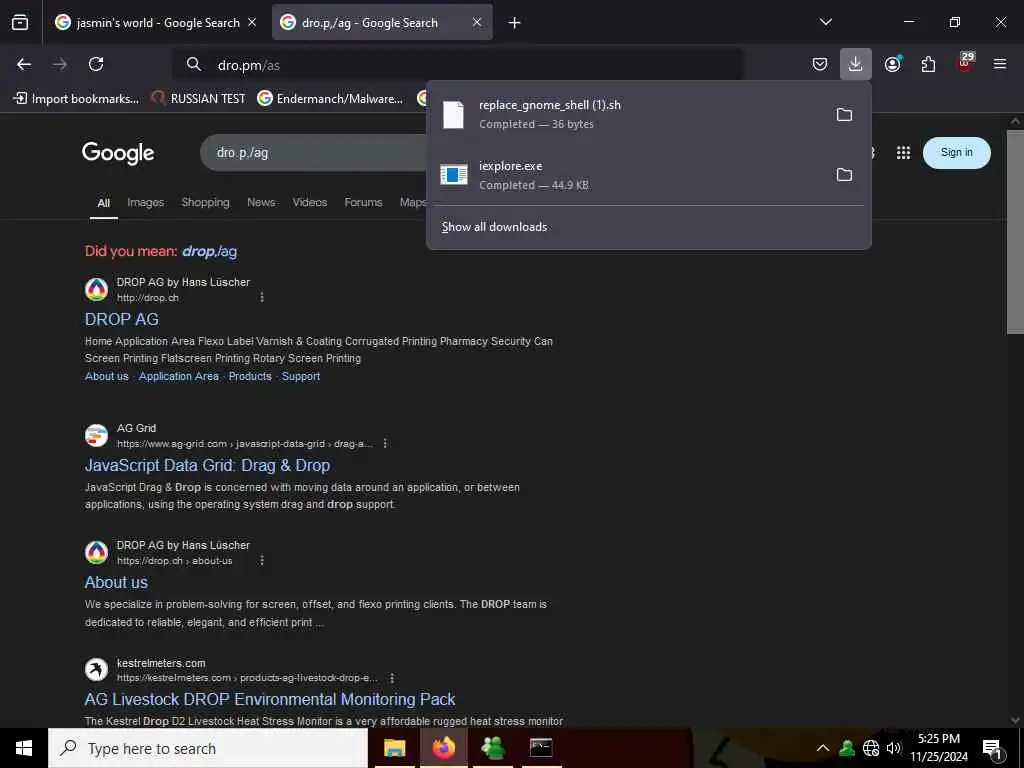Open Import bookmarks item
Screen dimensions: 1024x768
tap(76, 99)
